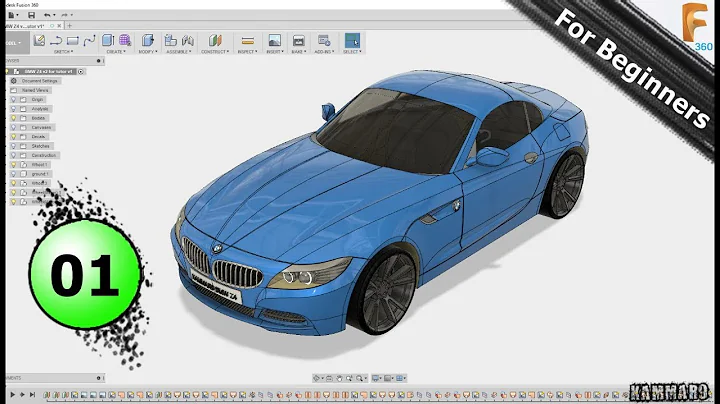Open the INSPECT dropdown menu
Viewport: 720px width, 404px height.
(248, 52)
